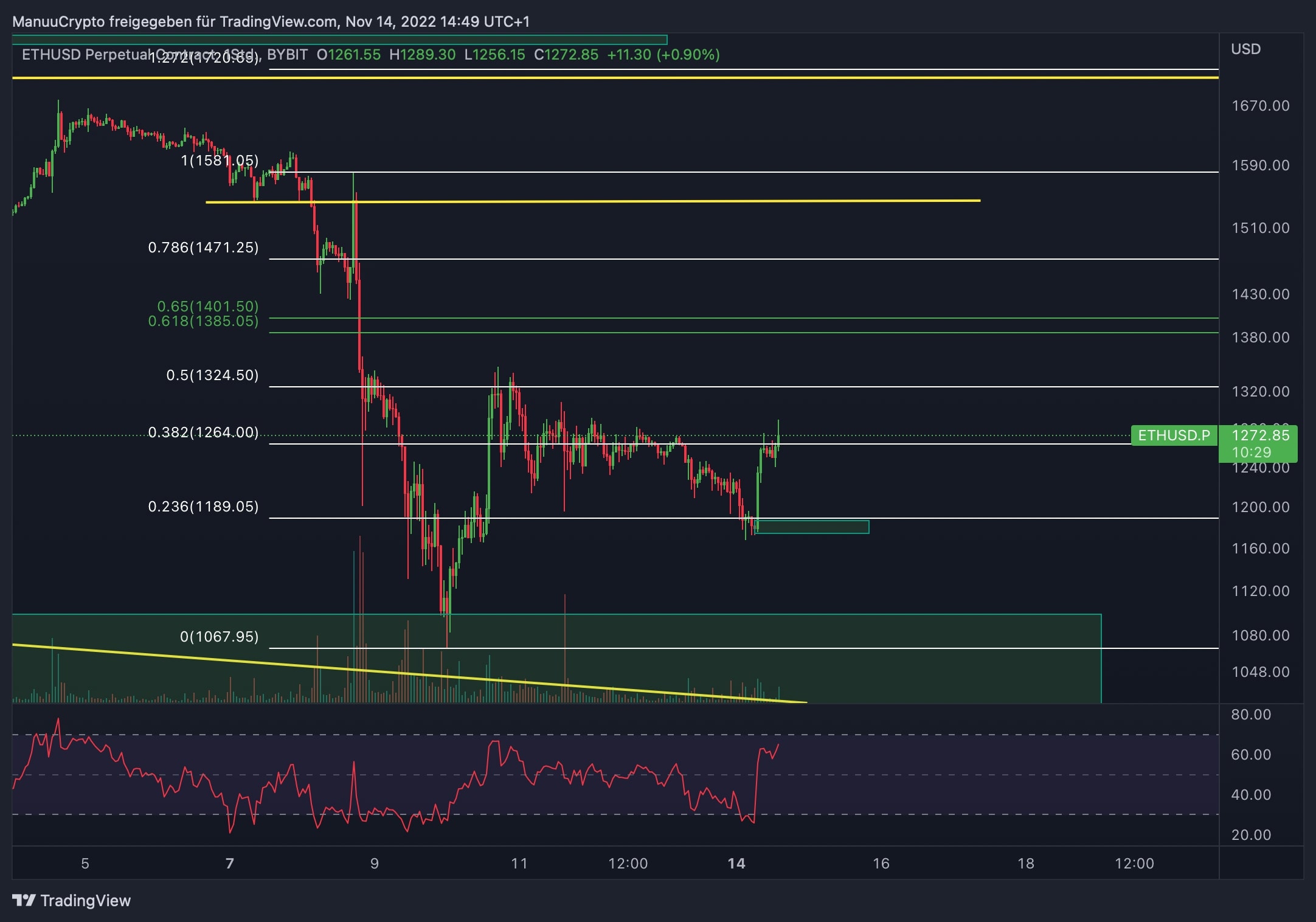This screenshot has width=1316, height=922.
Task: Click the current price label 1272.85
Action: pos(1260,435)
